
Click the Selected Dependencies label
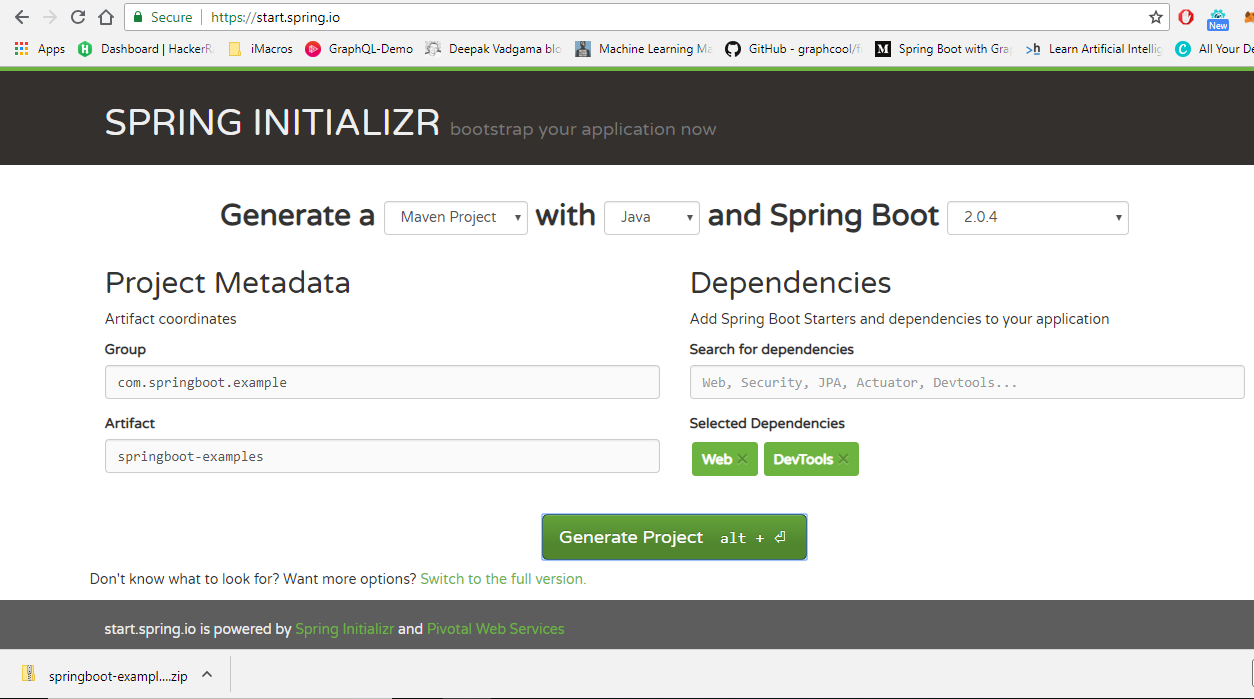tap(767, 423)
